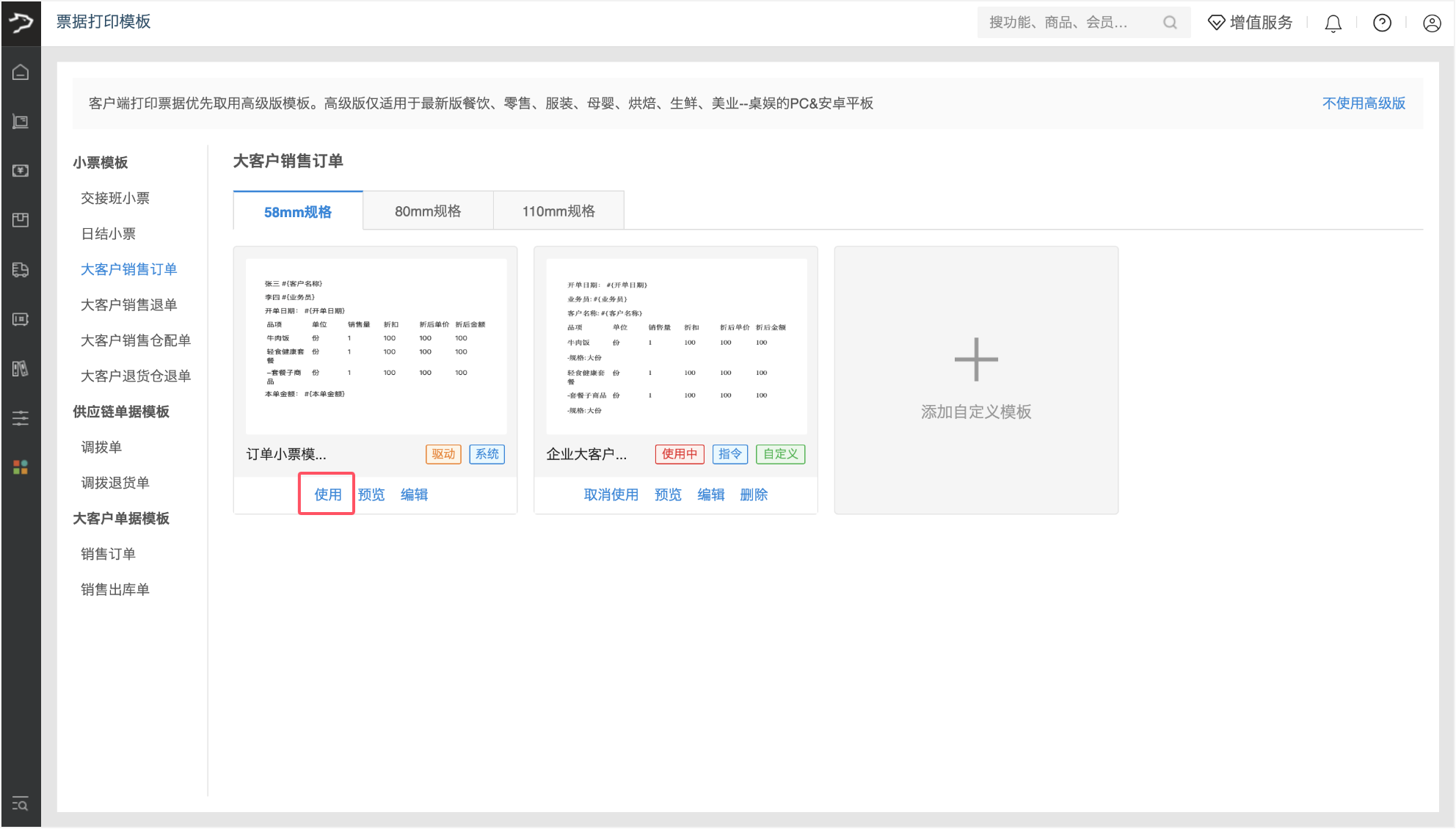This screenshot has width=1456, height=829.
Task: Click 删除 on 企业大客户 template
Action: click(754, 494)
